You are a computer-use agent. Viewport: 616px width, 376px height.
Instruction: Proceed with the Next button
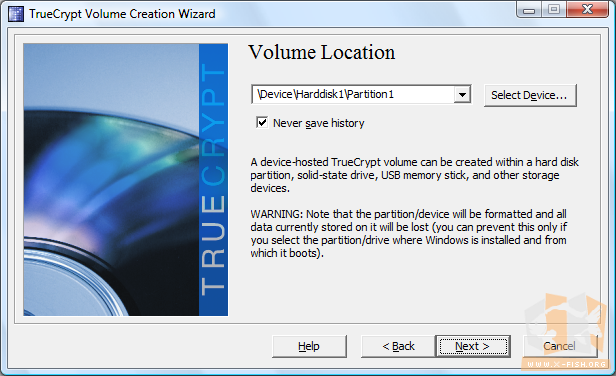click(x=473, y=346)
